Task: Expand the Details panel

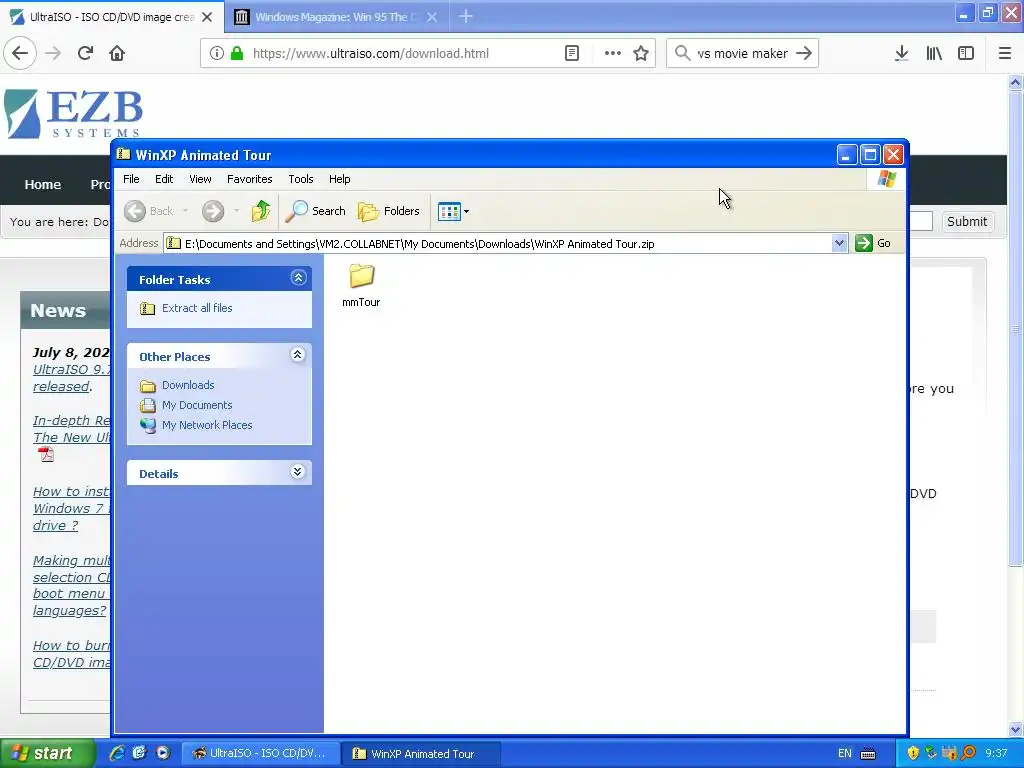Action: [x=298, y=472]
